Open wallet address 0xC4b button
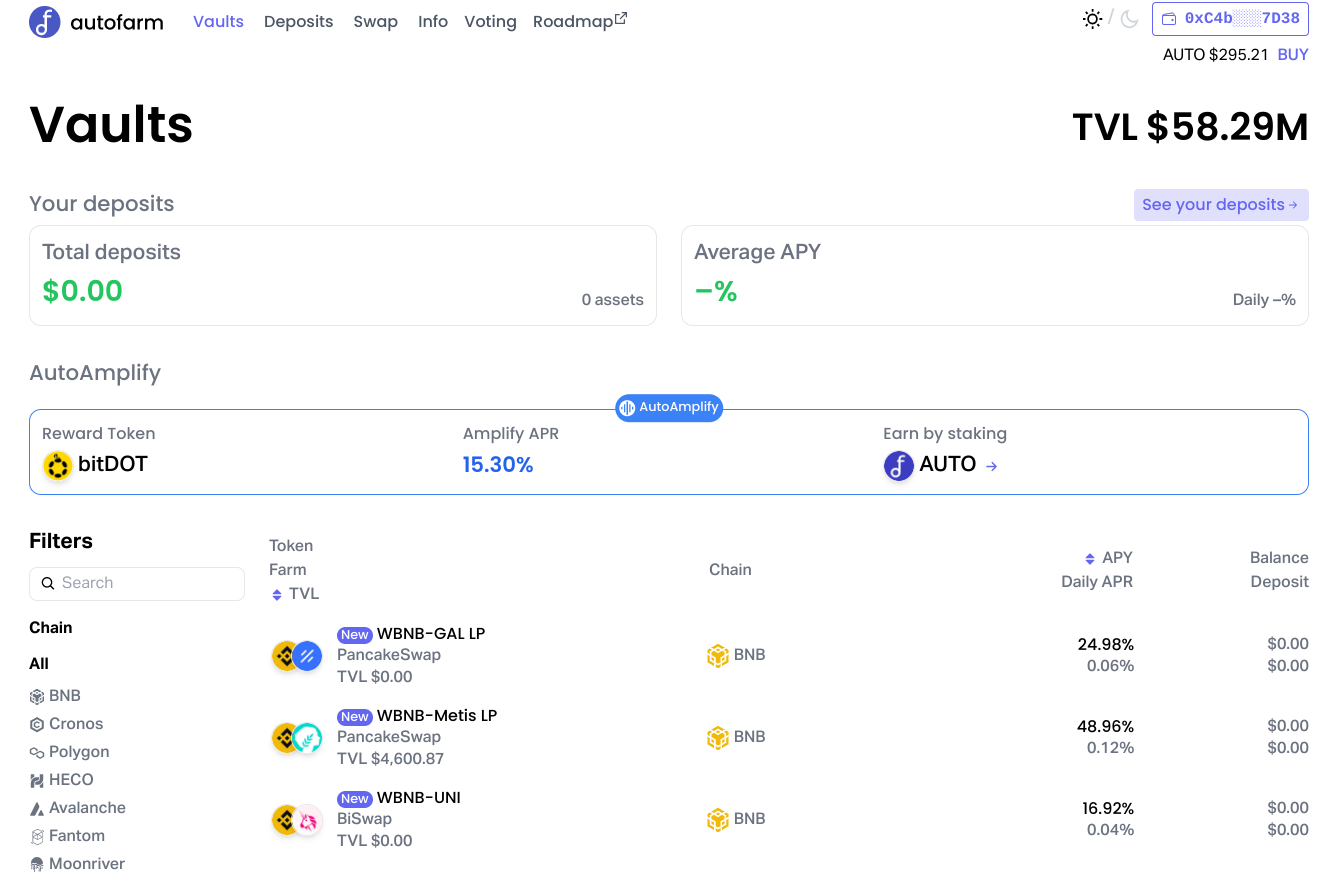This screenshot has width=1327, height=872. coord(1230,18)
